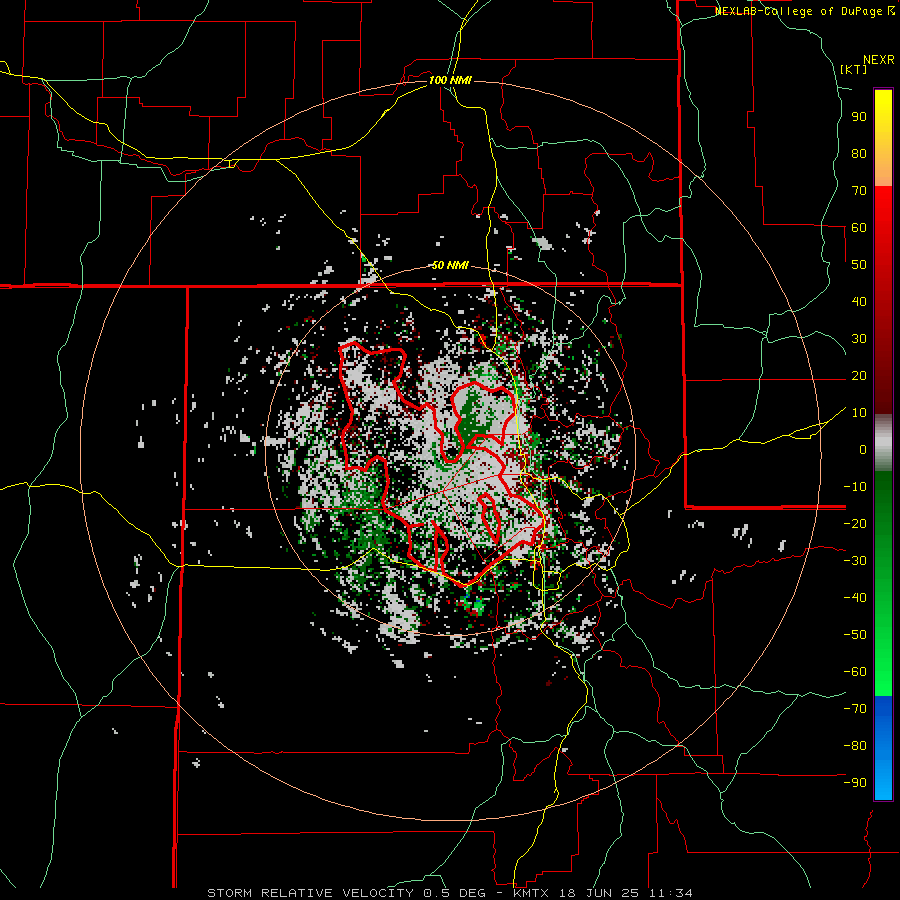Click the -60 knot scale label
The height and width of the screenshot is (900, 900).
(x=855, y=672)
